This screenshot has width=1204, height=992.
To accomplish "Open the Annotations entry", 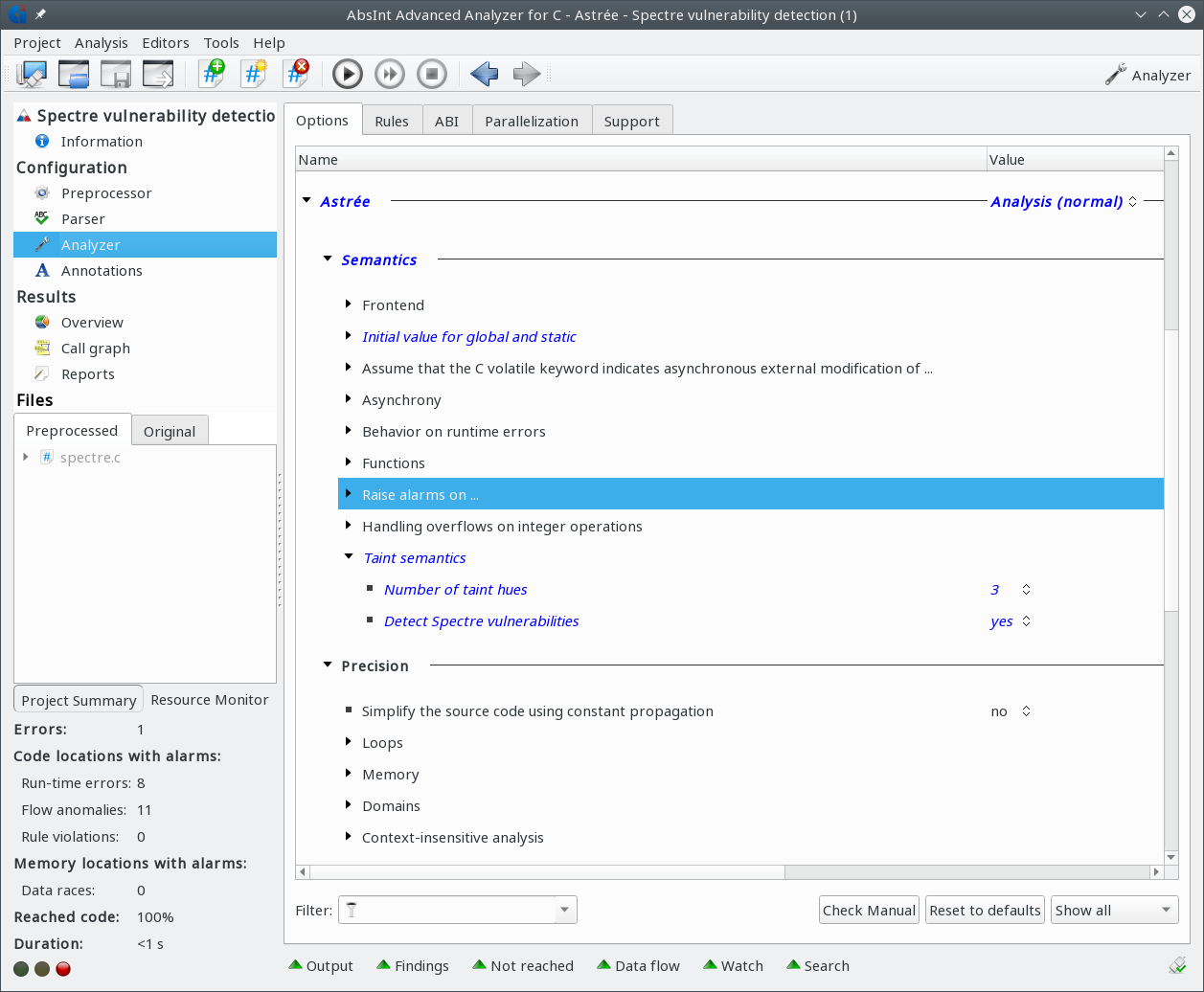I will point(102,271).
